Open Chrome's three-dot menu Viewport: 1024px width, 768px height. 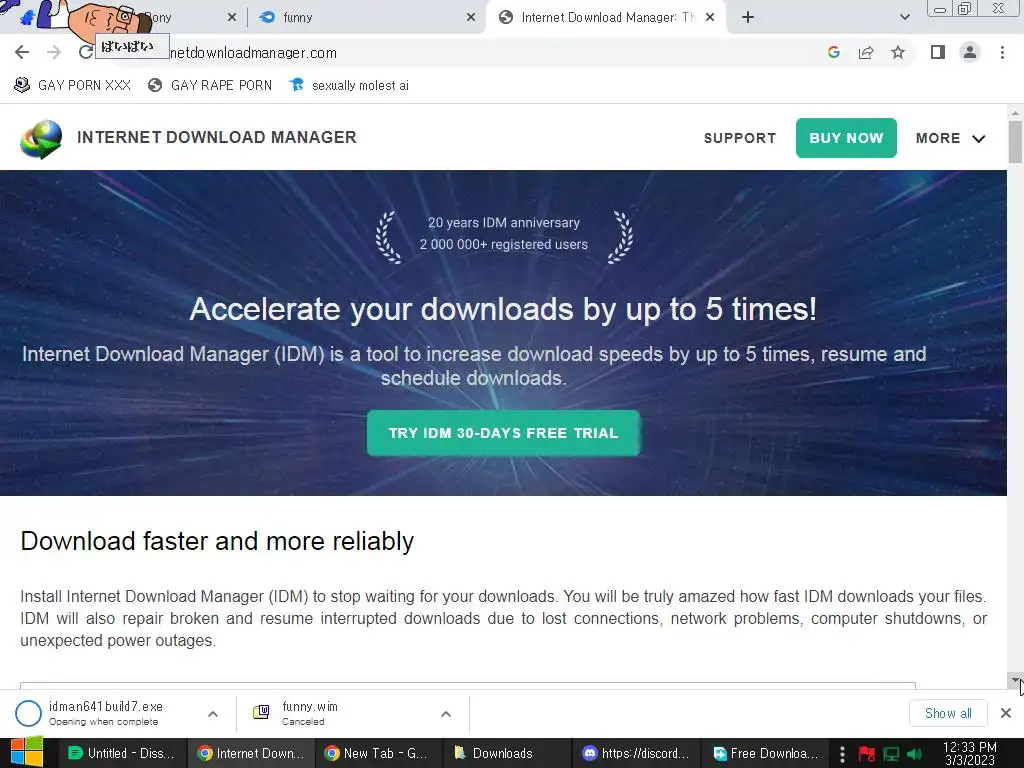click(x=1002, y=52)
